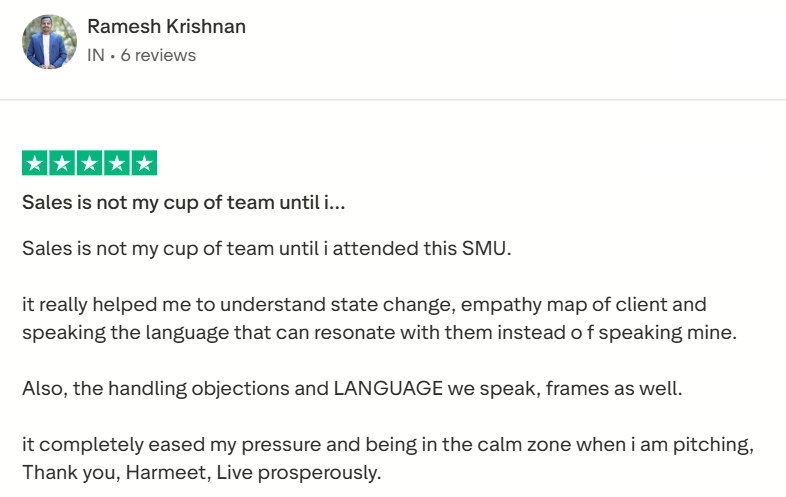
Task: Click the first green star in the rating
Action: [34, 163]
